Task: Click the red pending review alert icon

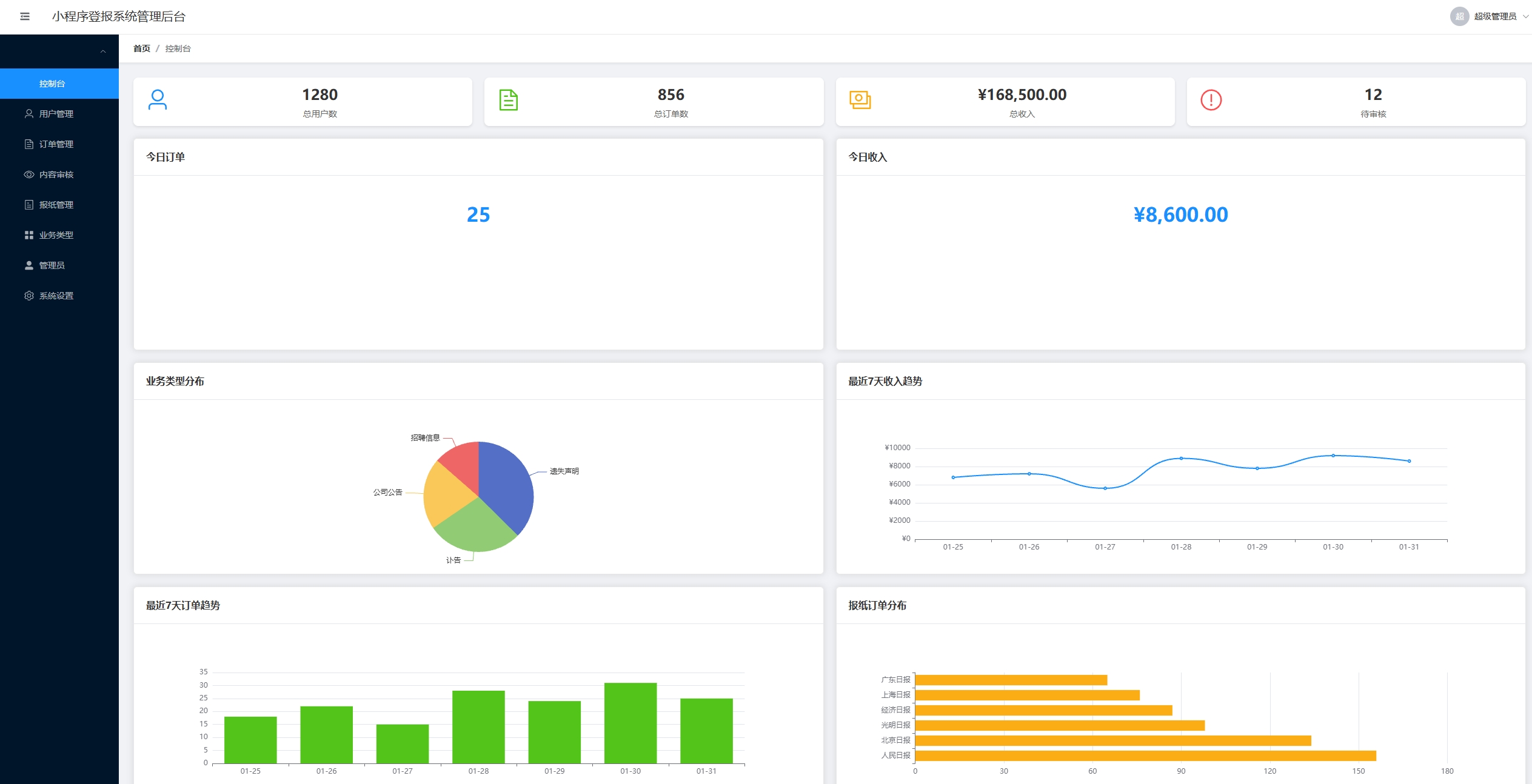Action: 1211,100
